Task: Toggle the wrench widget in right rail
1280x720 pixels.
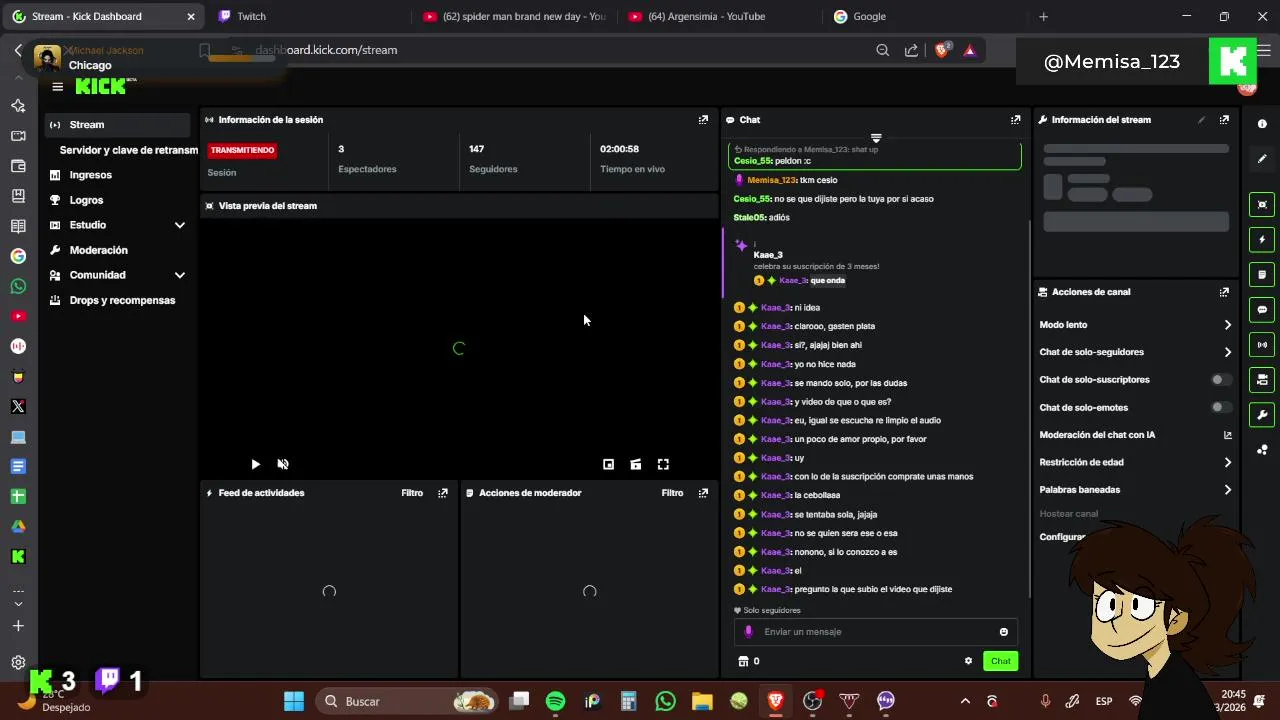Action: tap(1262, 415)
